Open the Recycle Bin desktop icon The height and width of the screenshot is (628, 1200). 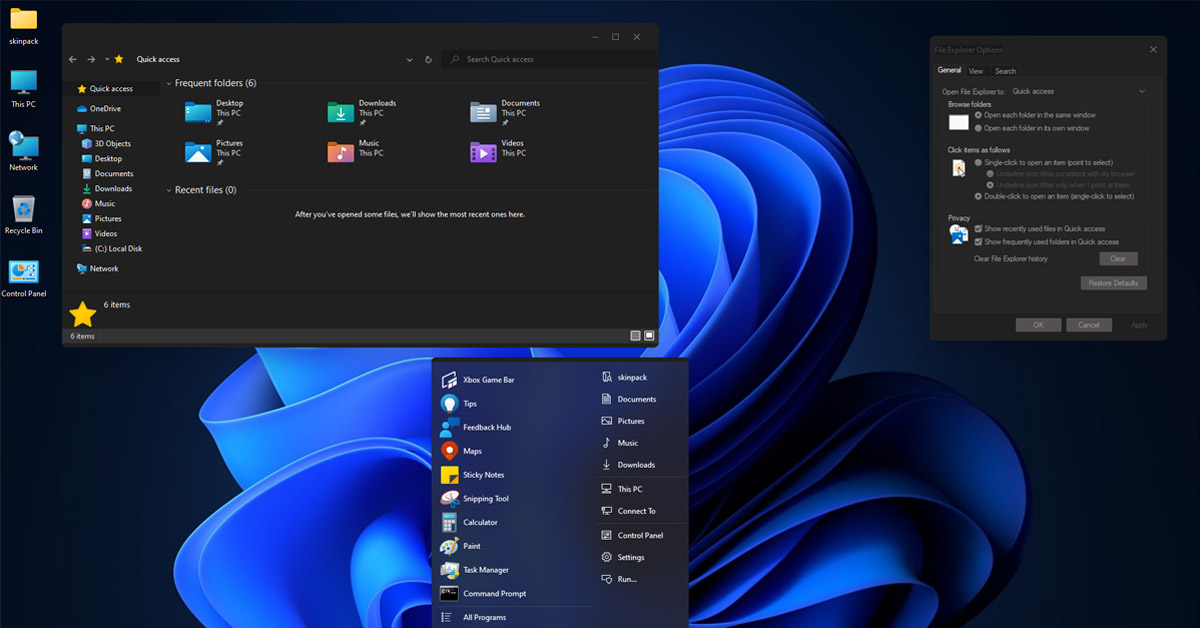pos(23,210)
